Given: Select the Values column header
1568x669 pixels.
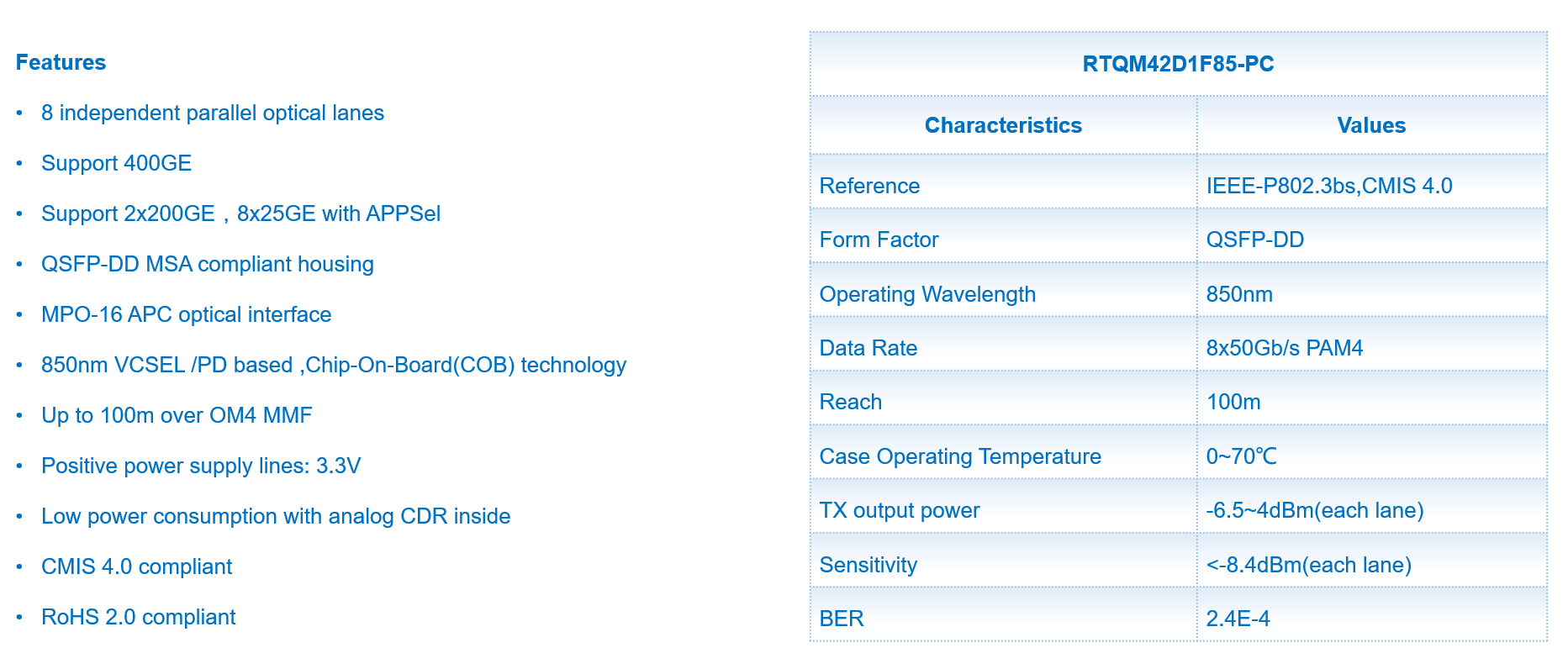Looking at the screenshot, I should tap(1370, 126).
